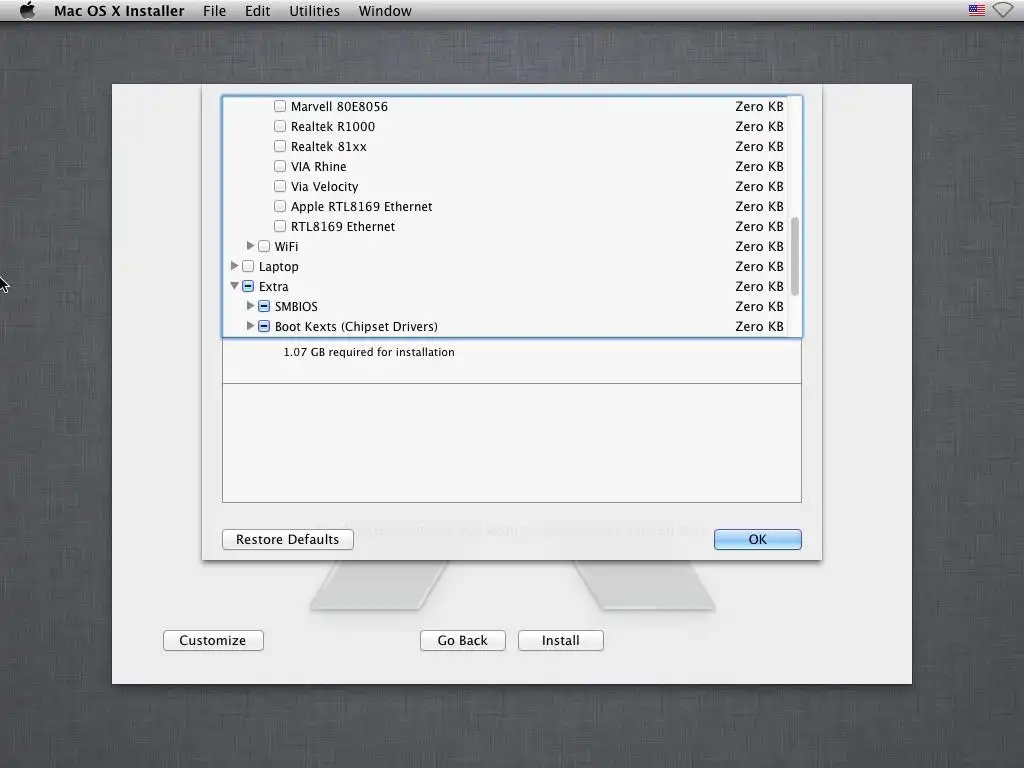Screen dimensions: 1024x768
Task: Open the Utilities menu
Action: (x=314, y=11)
